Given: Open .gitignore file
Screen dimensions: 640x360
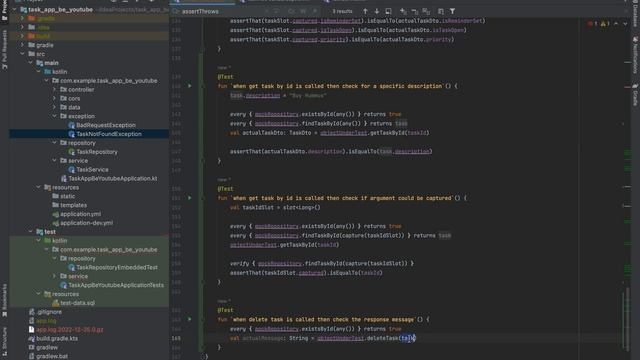Looking at the screenshot, I should [x=45, y=312].
